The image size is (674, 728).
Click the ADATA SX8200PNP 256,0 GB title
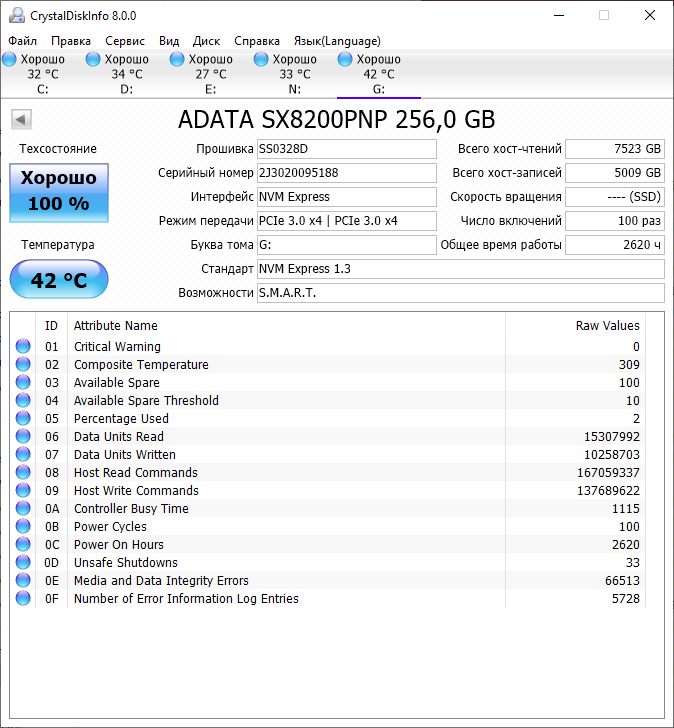pyautogui.click(x=337, y=119)
